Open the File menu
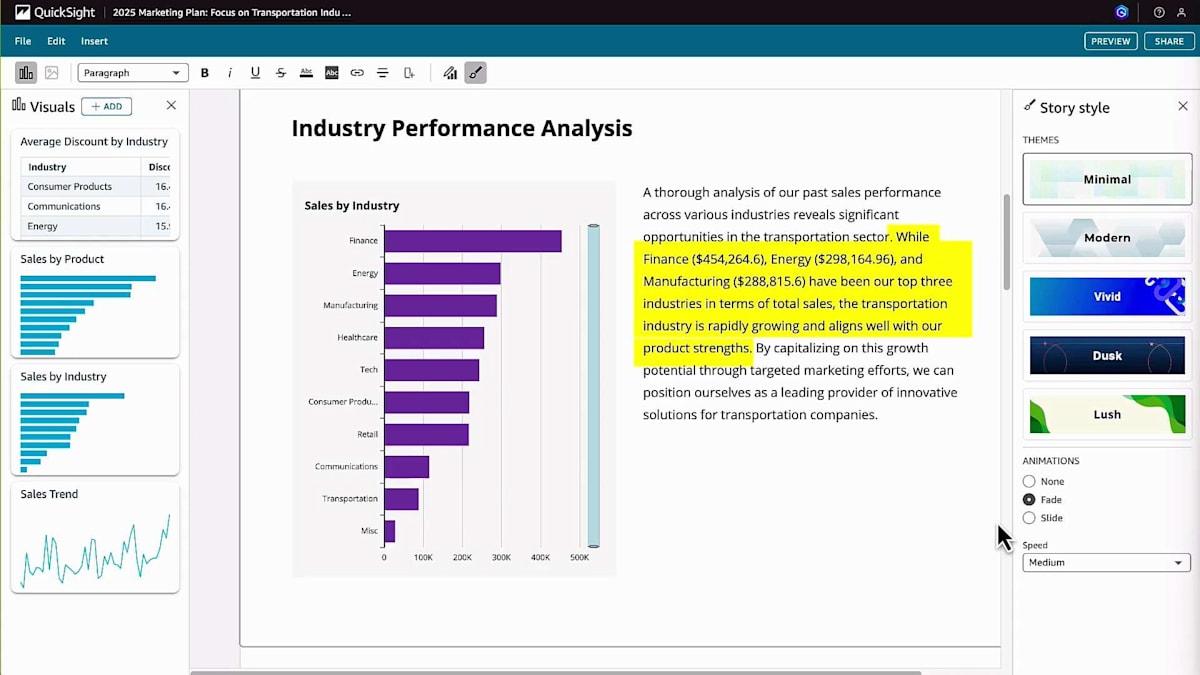Viewport: 1200px width, 675px height. 23,41
